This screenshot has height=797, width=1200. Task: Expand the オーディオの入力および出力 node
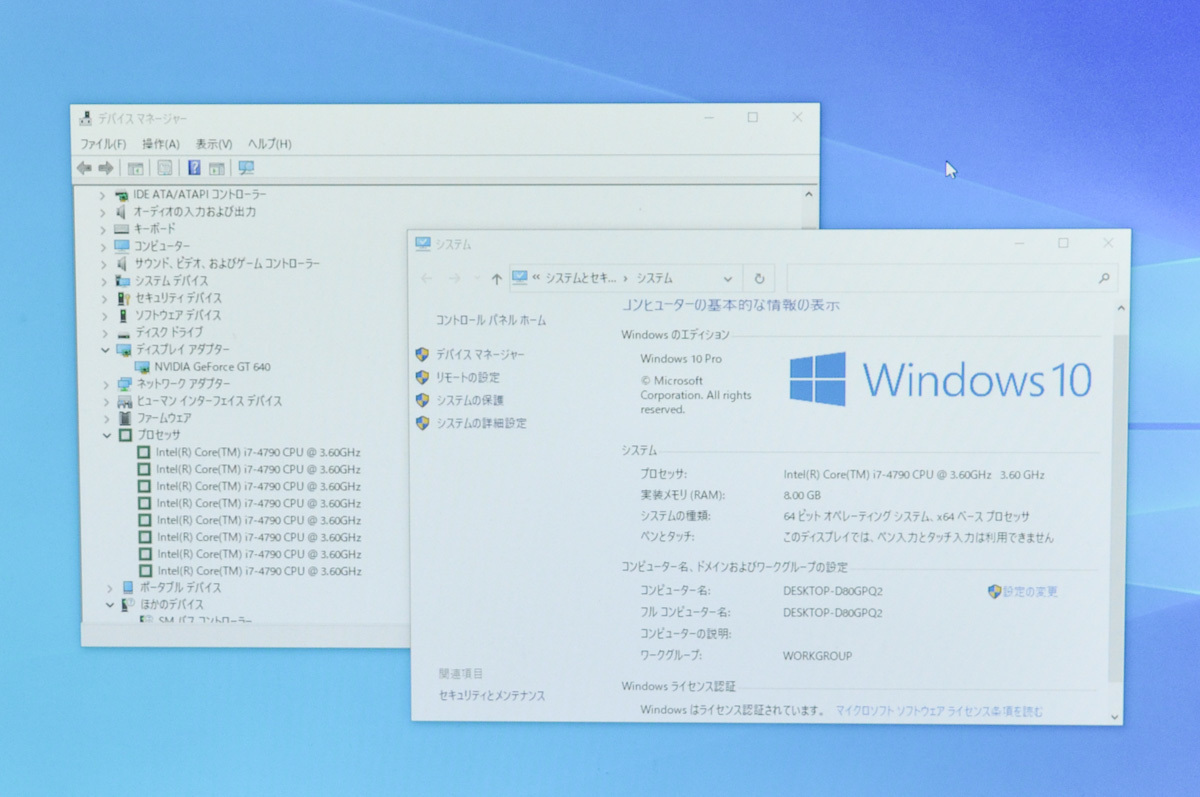click(102, 212)
